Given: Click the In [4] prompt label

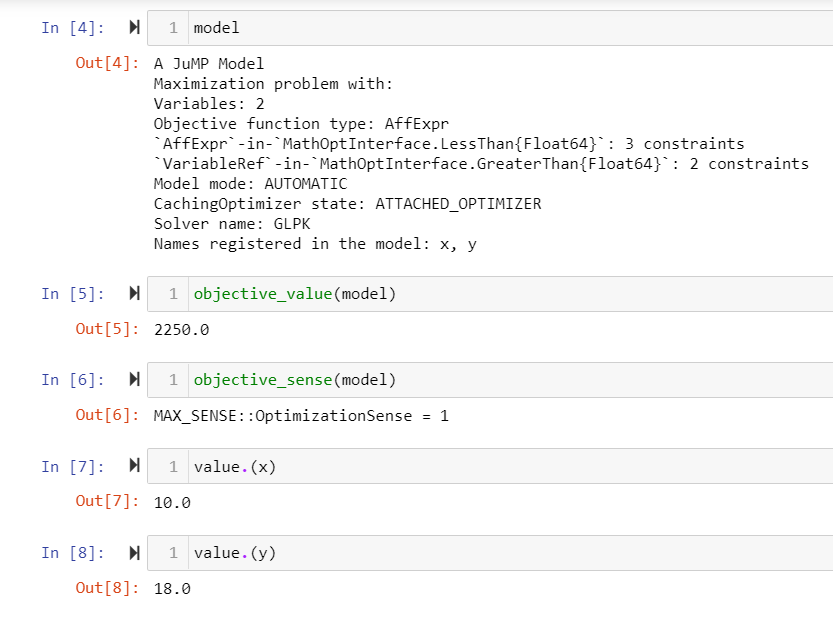Looking at the screenshot, I should [65, 28].
